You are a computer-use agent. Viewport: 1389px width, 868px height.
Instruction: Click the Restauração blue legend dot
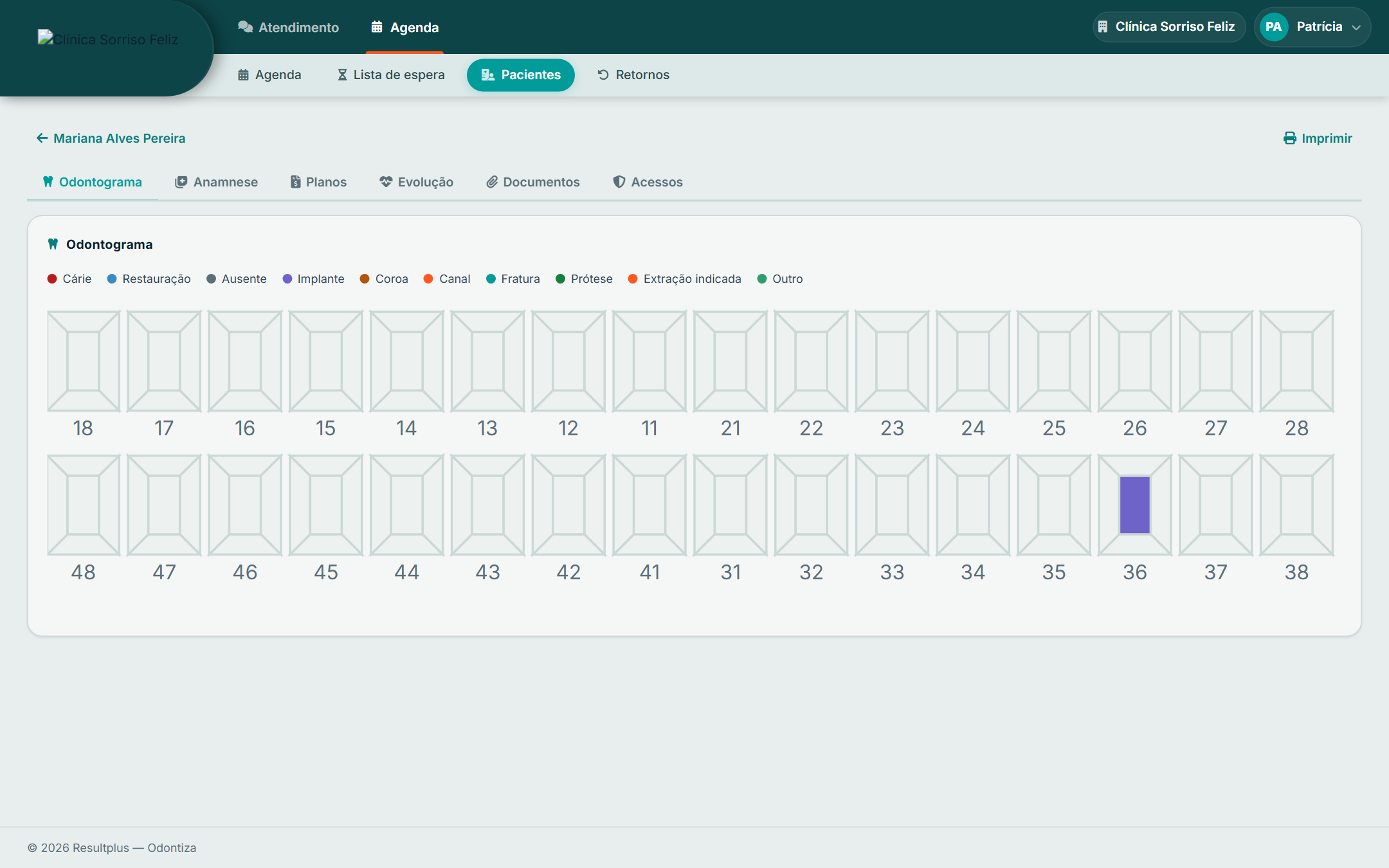[x=112, y=278]
